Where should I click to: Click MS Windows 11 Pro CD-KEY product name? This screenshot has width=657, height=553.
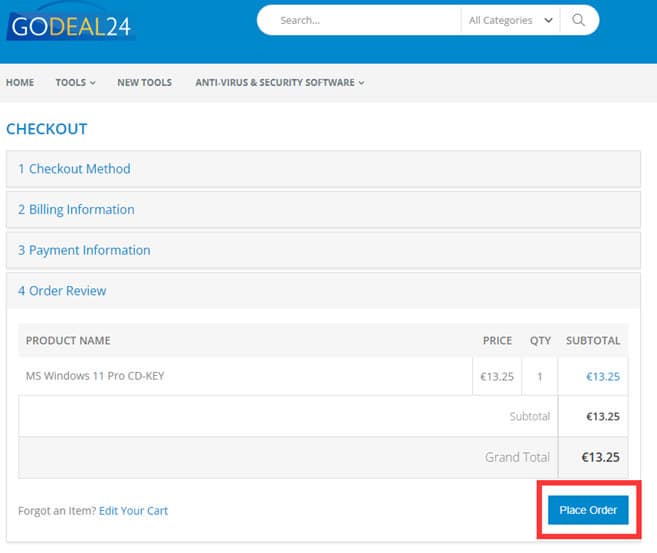(x=93, y=377)
